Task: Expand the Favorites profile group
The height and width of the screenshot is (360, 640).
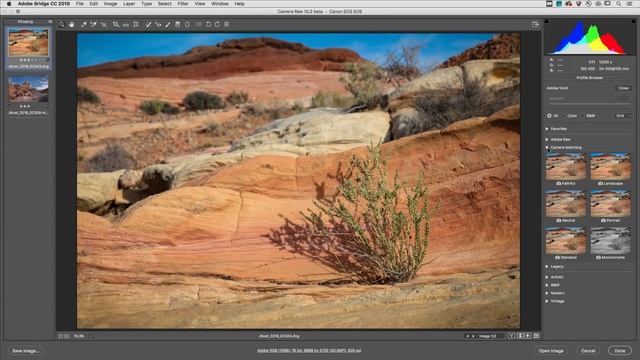Action: click(547, 129)
